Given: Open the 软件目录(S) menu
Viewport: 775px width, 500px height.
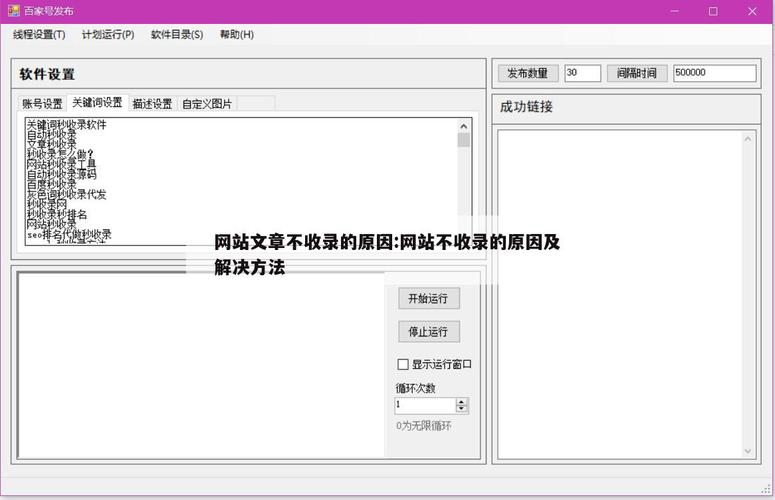Looking at the screenshot, I should 177,35.
